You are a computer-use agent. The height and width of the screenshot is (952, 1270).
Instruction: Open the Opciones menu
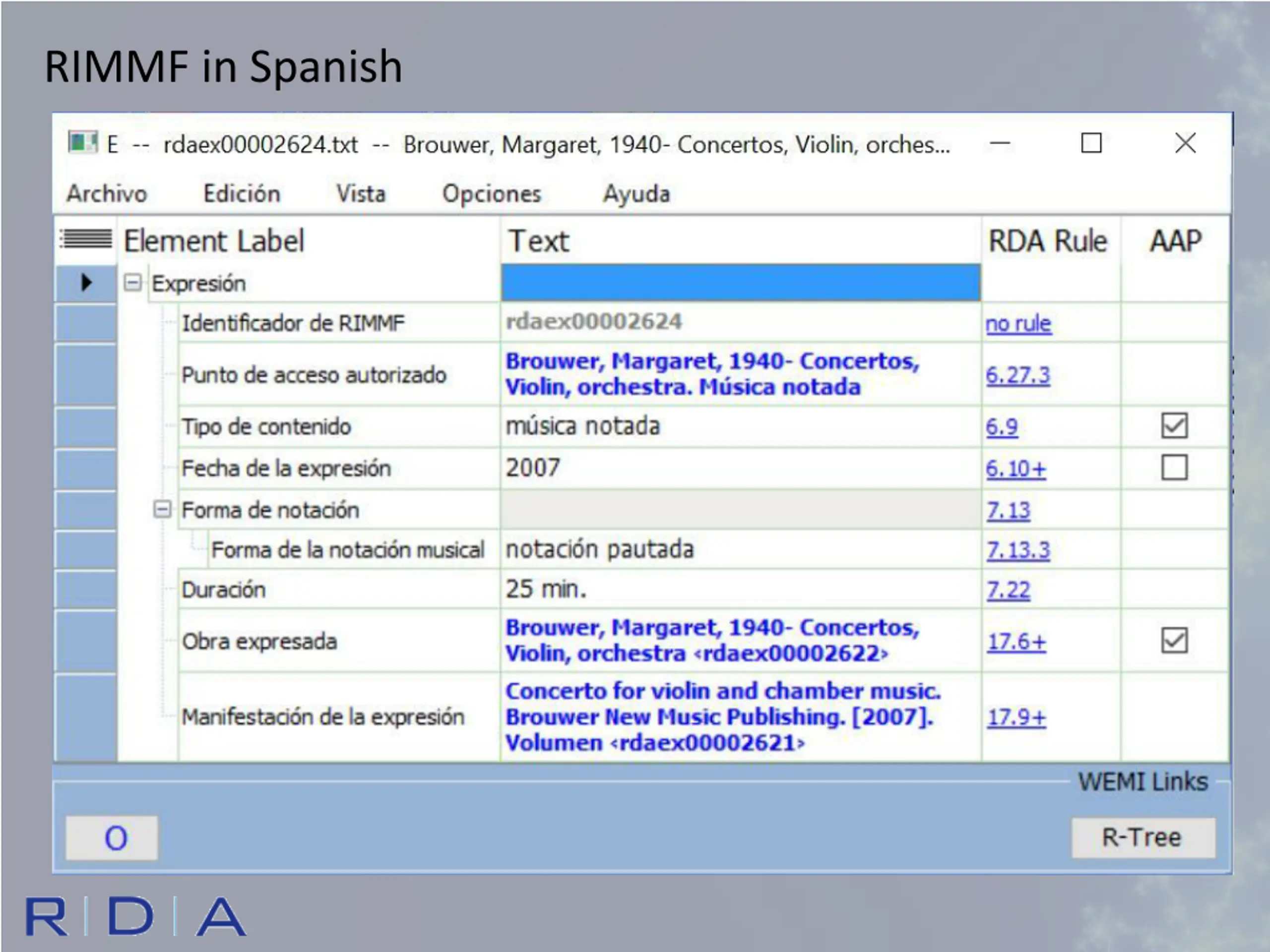pyautogui.click(x=492, y=194)
